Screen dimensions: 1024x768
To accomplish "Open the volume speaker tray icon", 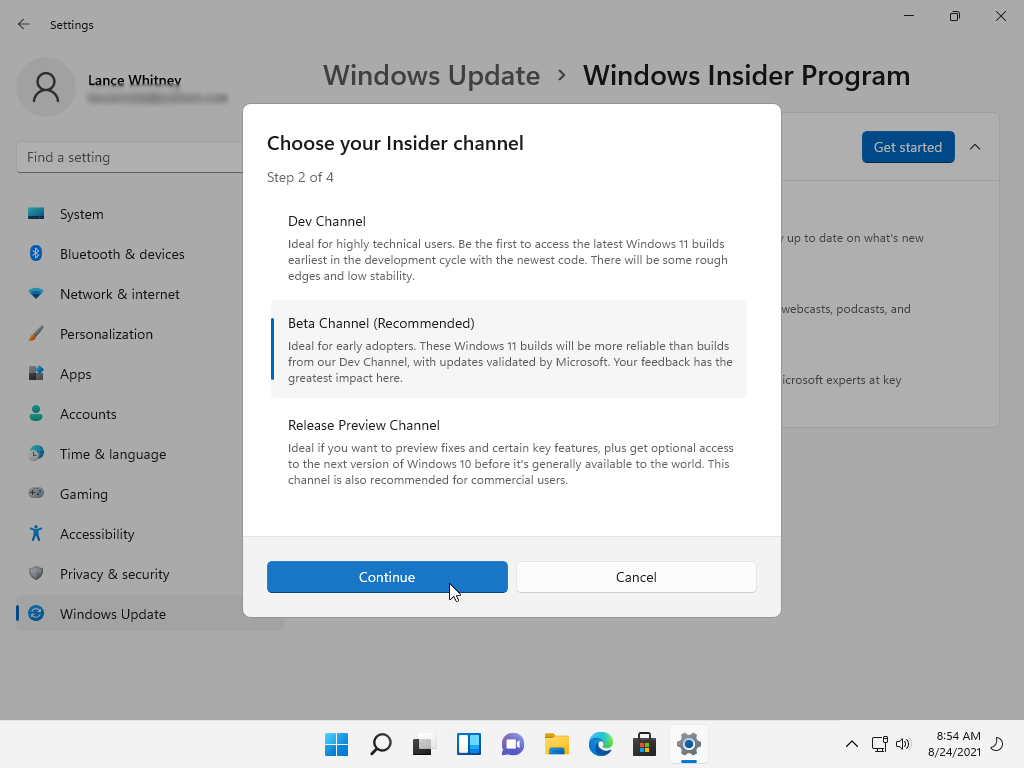I will point(903,744).
